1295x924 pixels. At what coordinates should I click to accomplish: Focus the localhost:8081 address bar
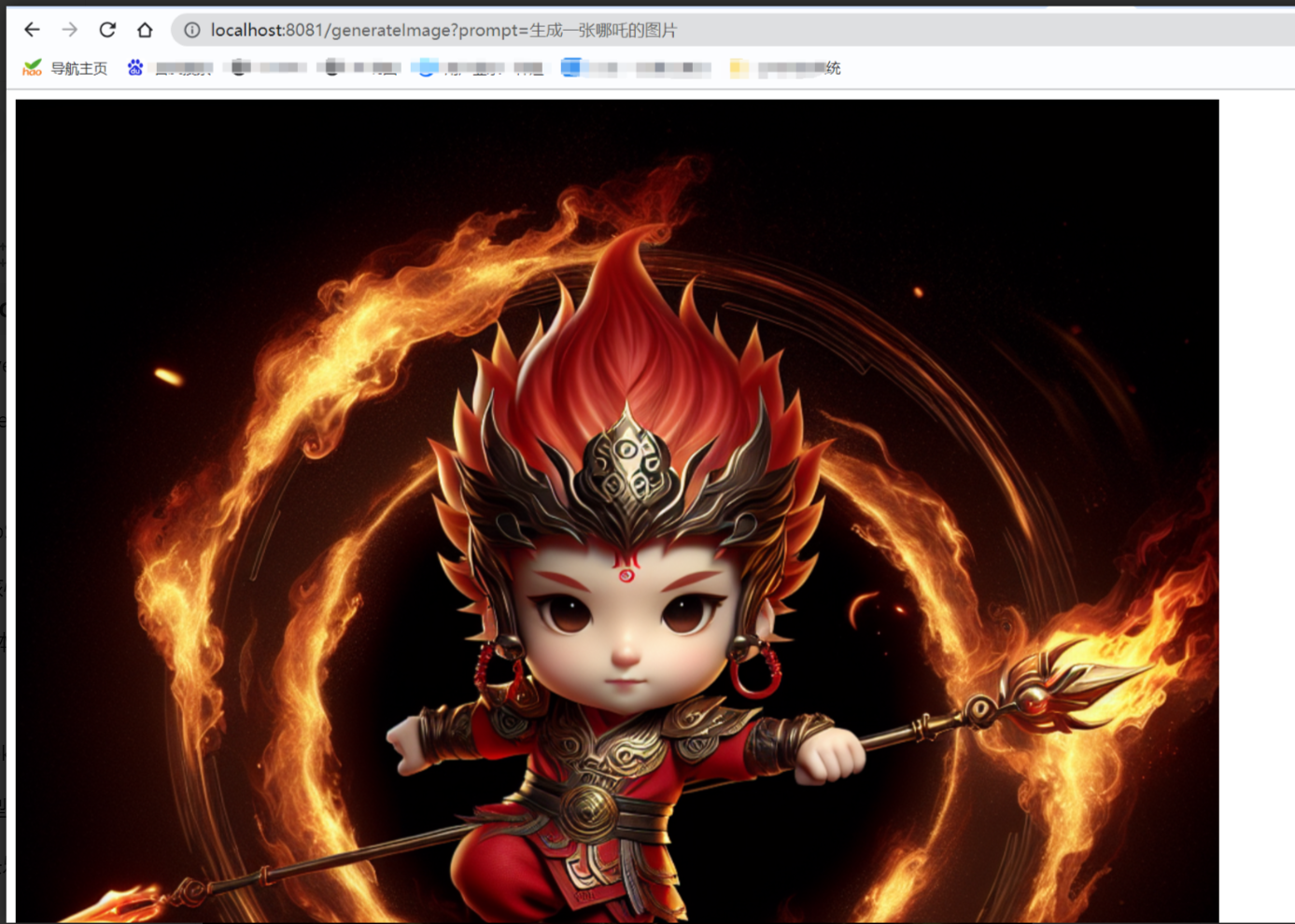[733, 30]
